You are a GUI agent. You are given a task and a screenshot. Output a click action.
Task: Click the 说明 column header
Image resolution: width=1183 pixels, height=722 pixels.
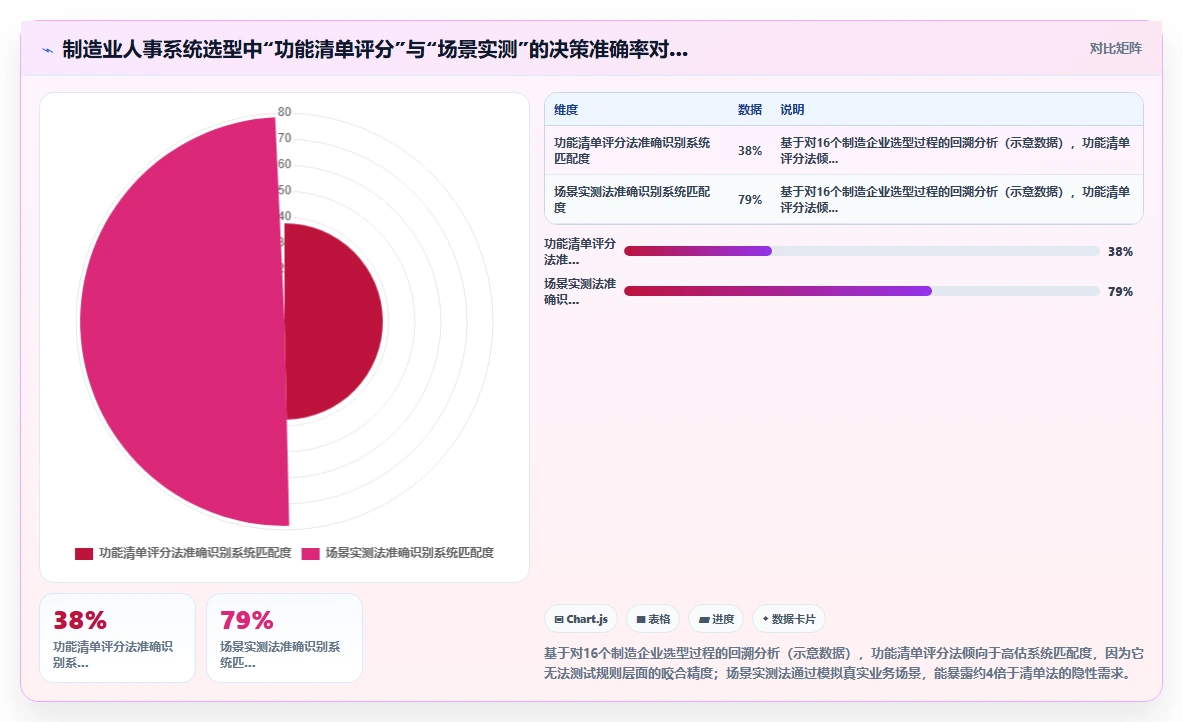[x=792, y=109]
